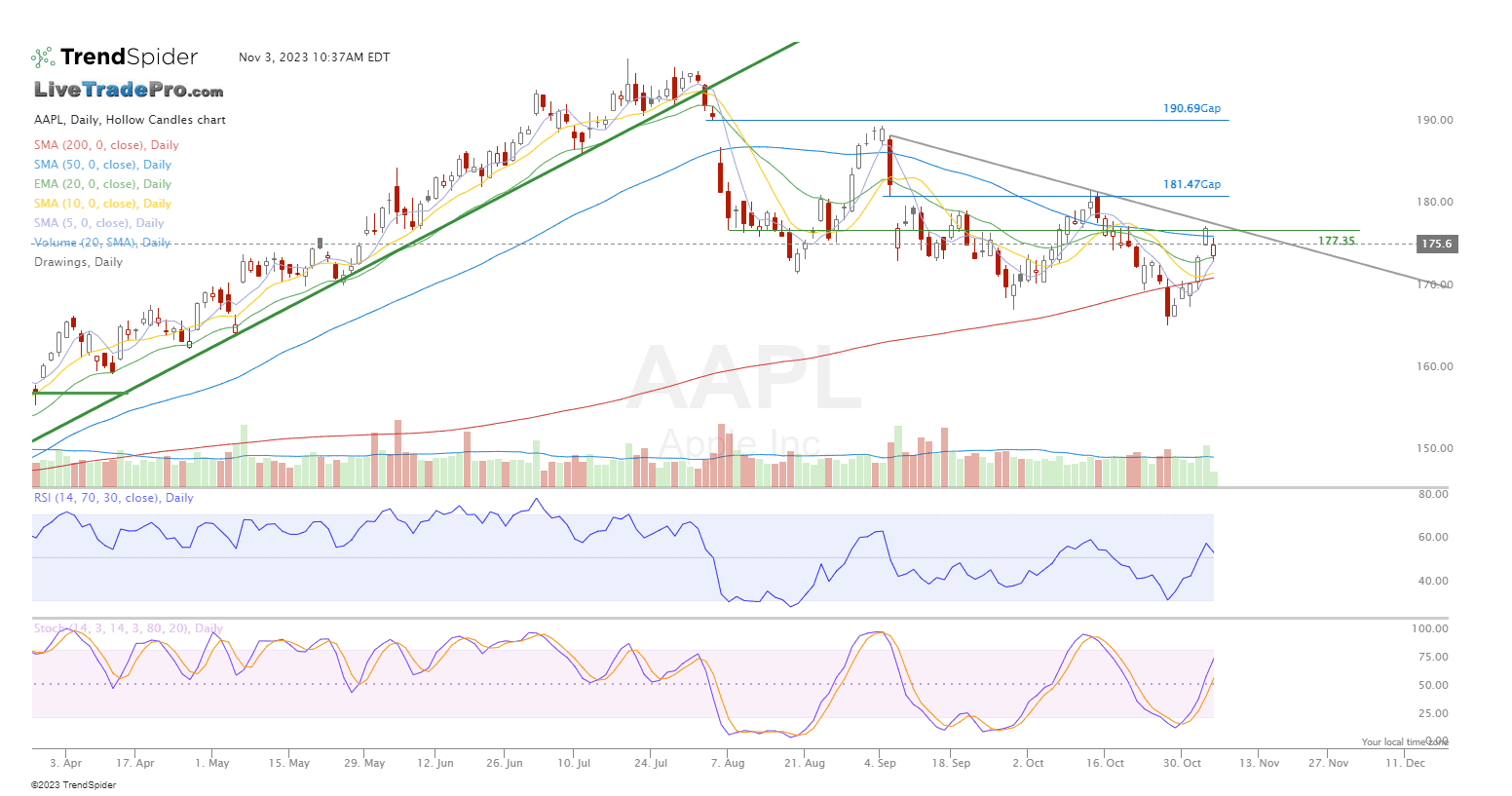Select the RSI (14, 70, 30, close) indicator label
The width and height of the screenshot is (1512, 796).
point(113,498)
